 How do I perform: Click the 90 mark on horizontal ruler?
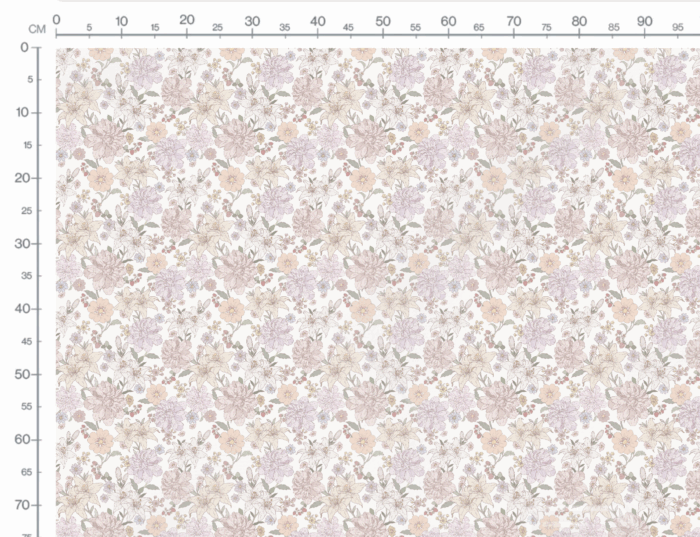645,21
